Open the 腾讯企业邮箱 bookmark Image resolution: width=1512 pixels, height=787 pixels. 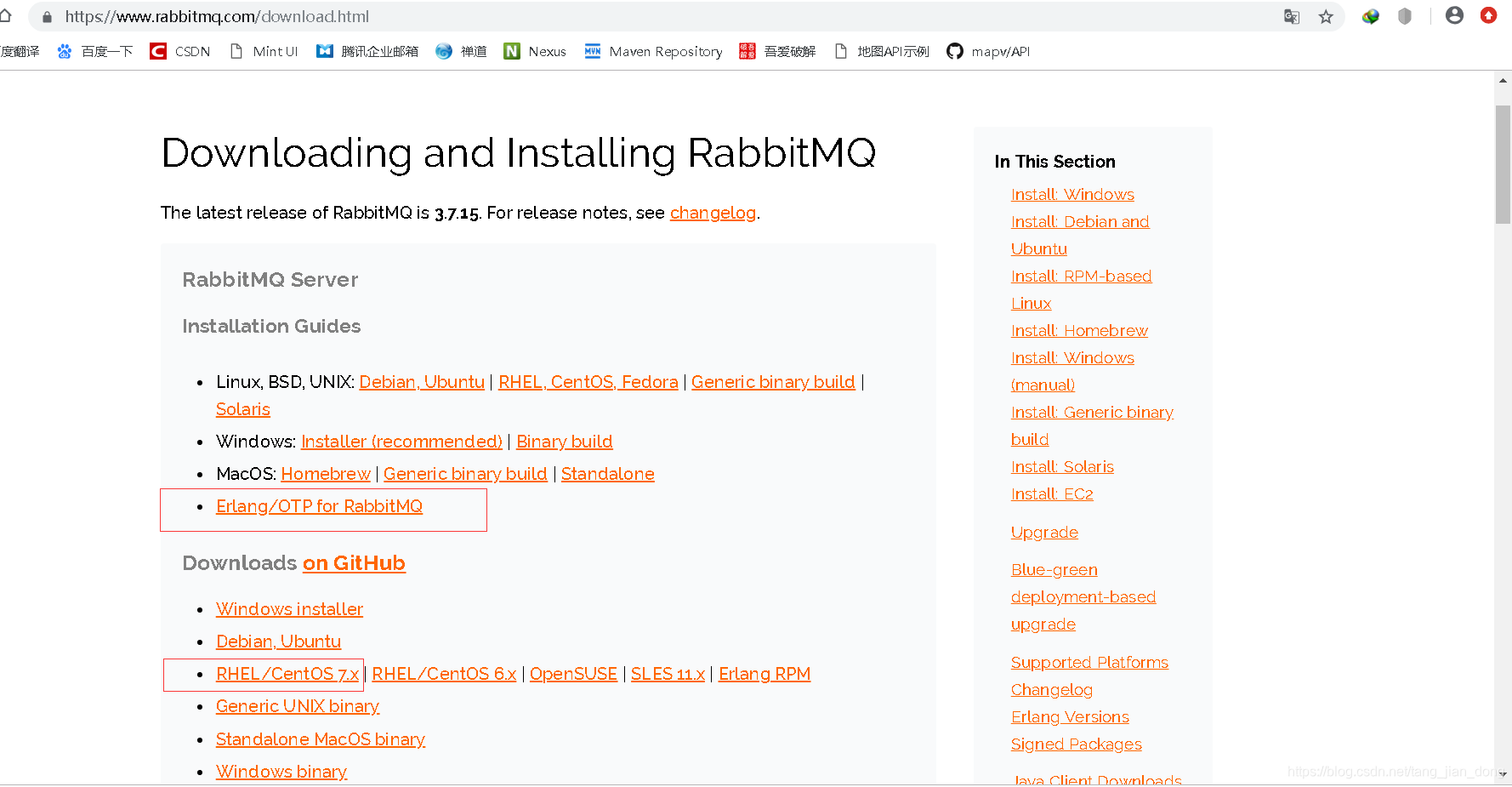[x=367, y=51]
